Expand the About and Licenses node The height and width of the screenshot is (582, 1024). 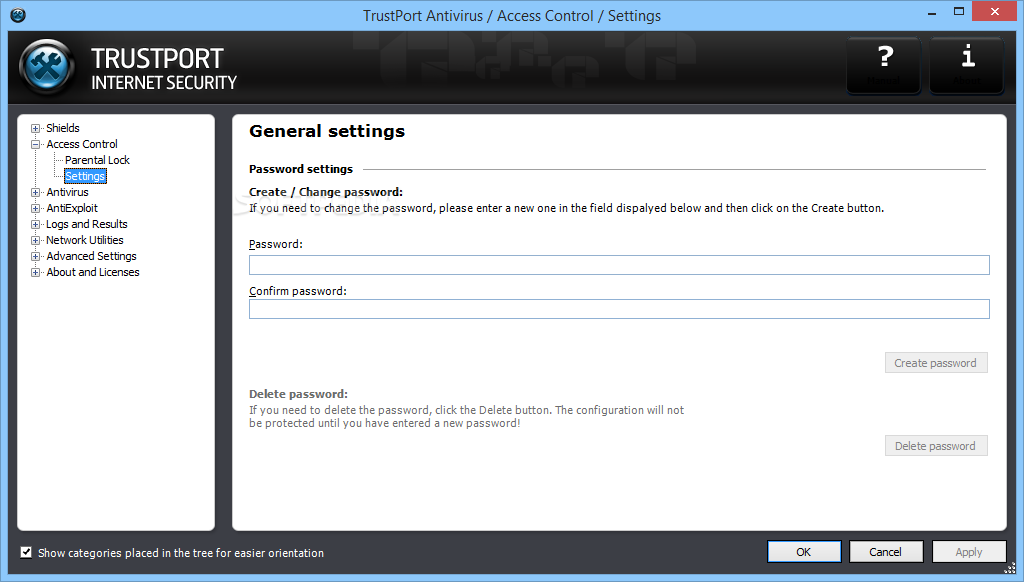pos(35,272)
